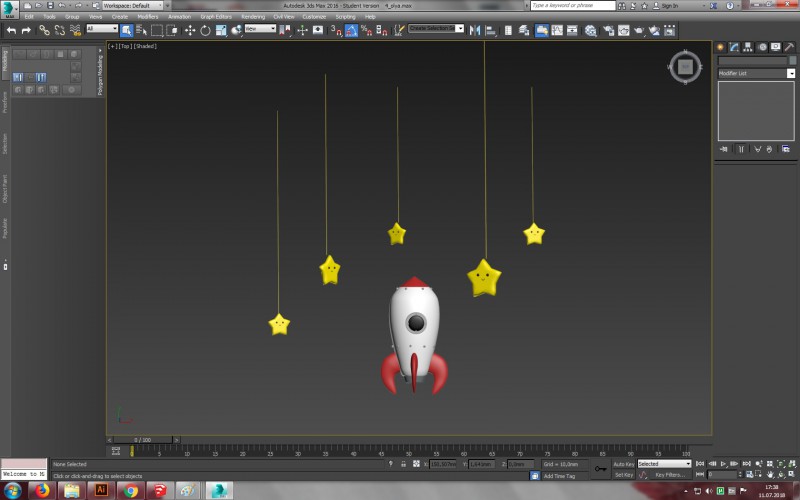Toggle Auto Key animation mode

(x=624, y=464)
